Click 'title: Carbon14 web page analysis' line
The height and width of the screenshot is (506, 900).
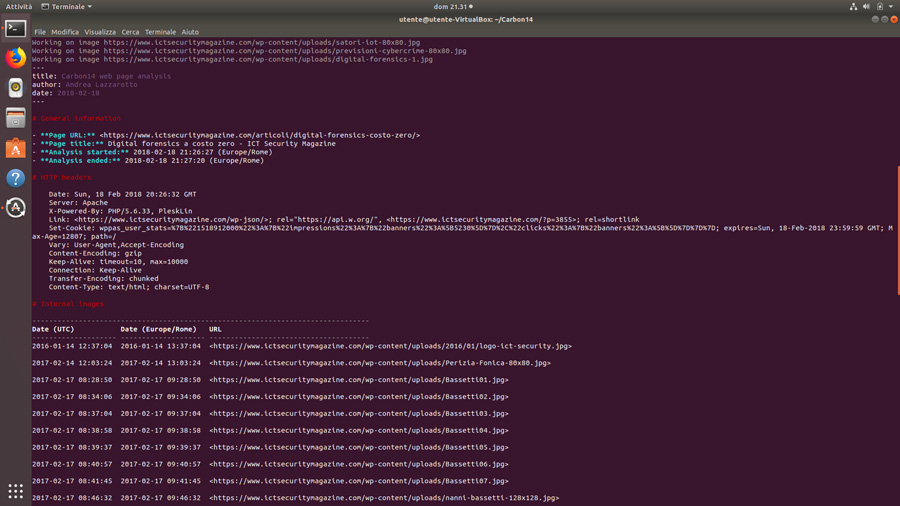click(x=101, y=76)
